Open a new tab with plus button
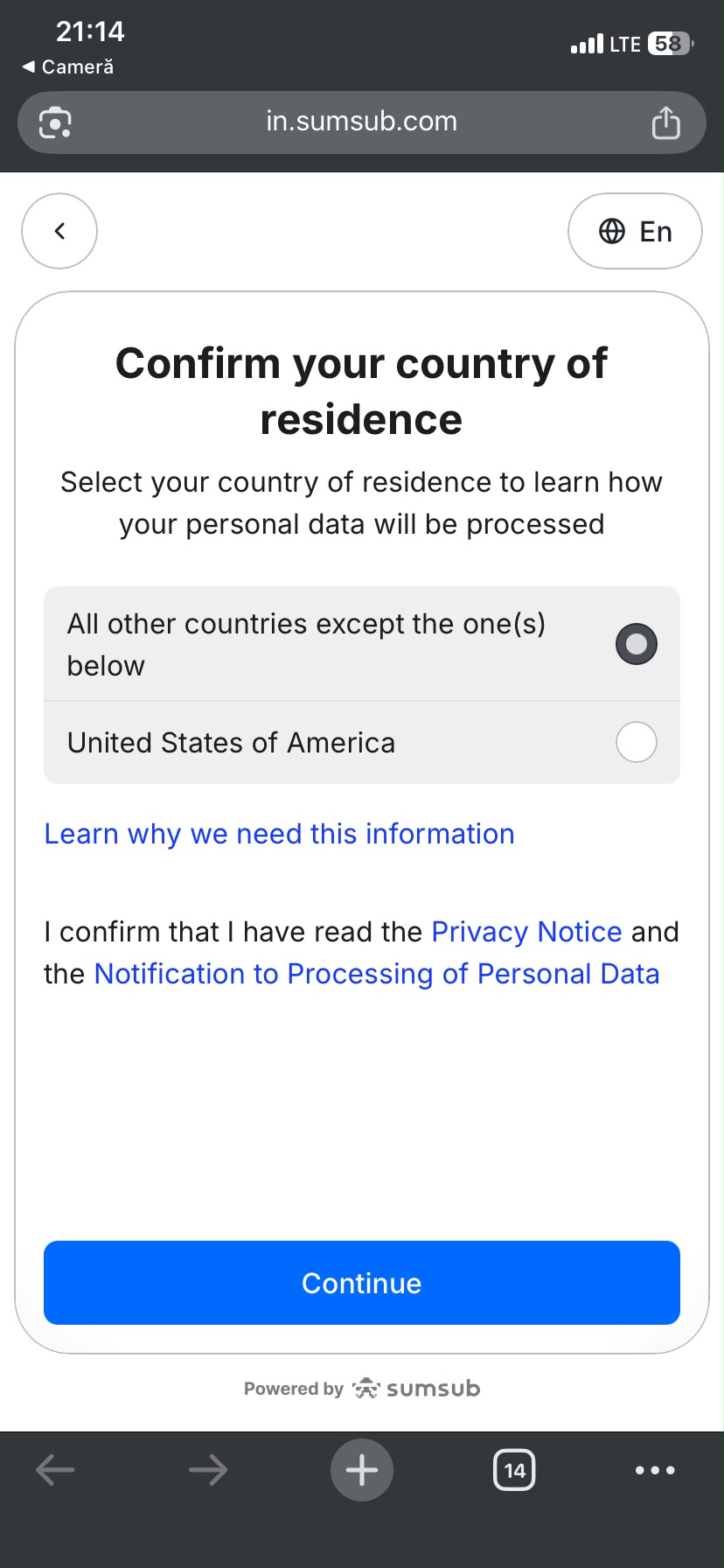 [x=362, y=1470]
